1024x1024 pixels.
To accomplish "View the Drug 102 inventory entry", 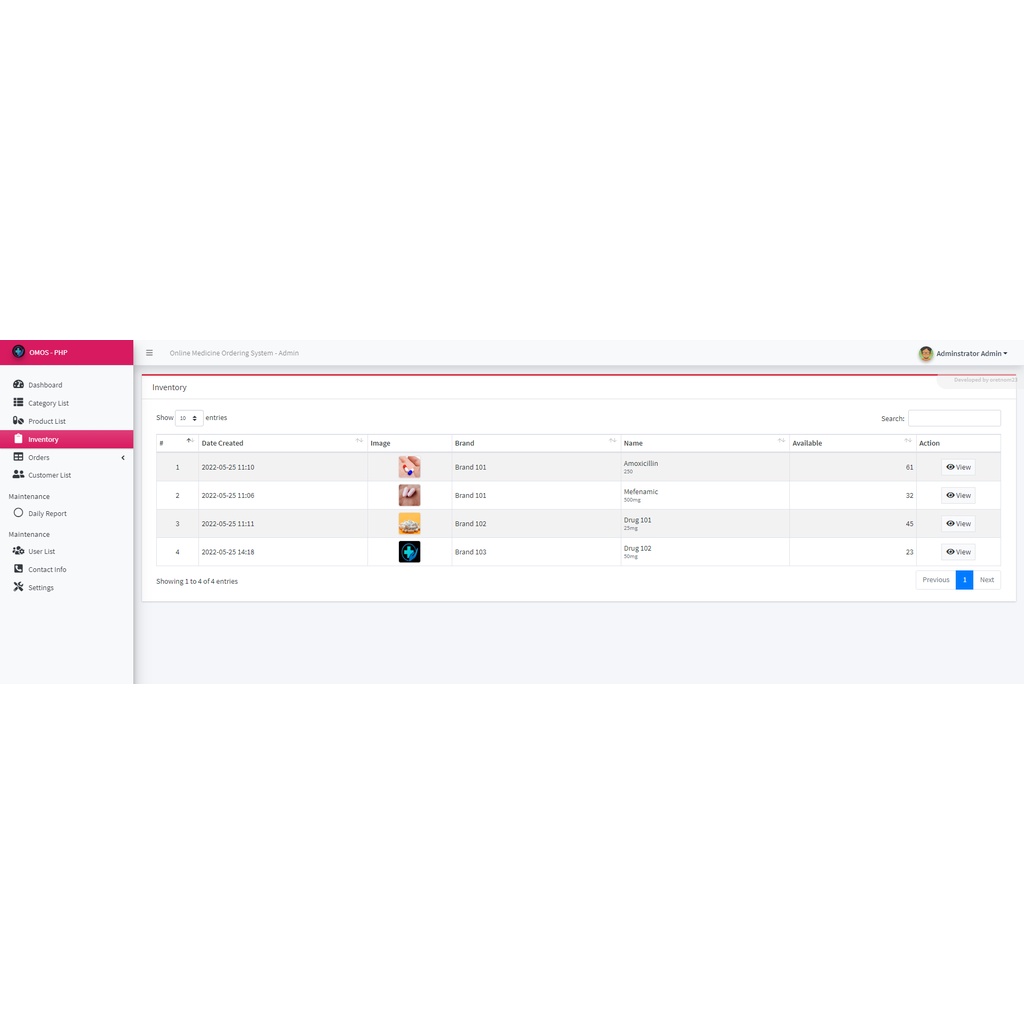I will [x=958, y=552].
